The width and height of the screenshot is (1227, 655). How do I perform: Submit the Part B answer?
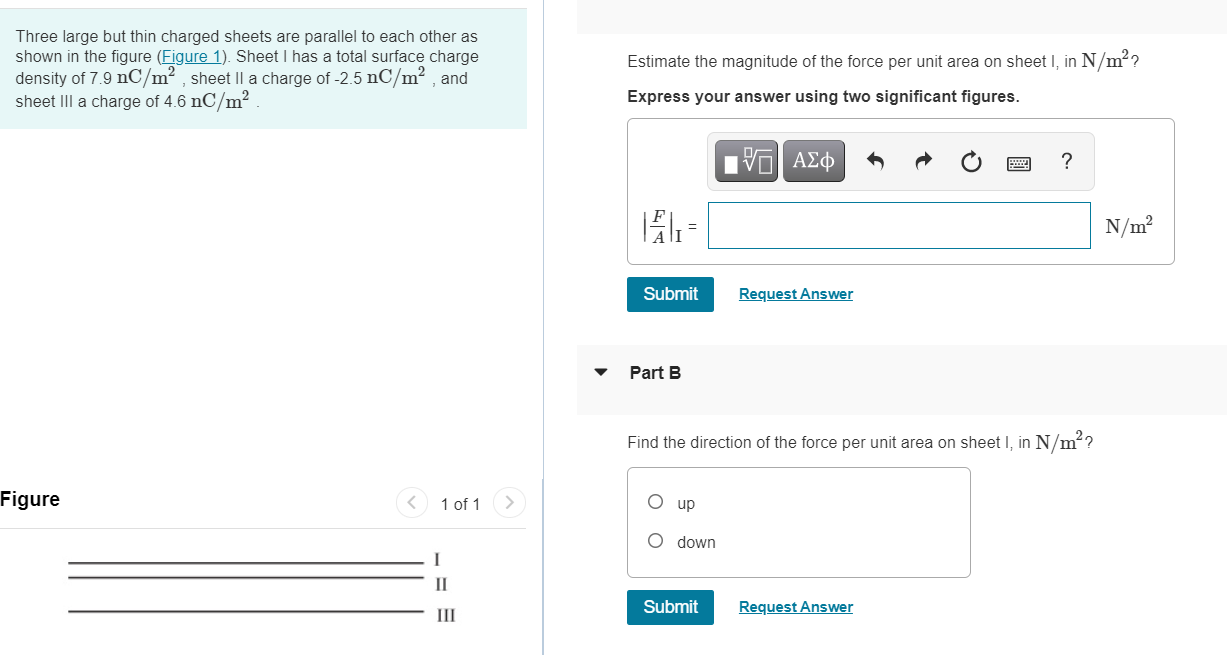click(x=670, y=607)
